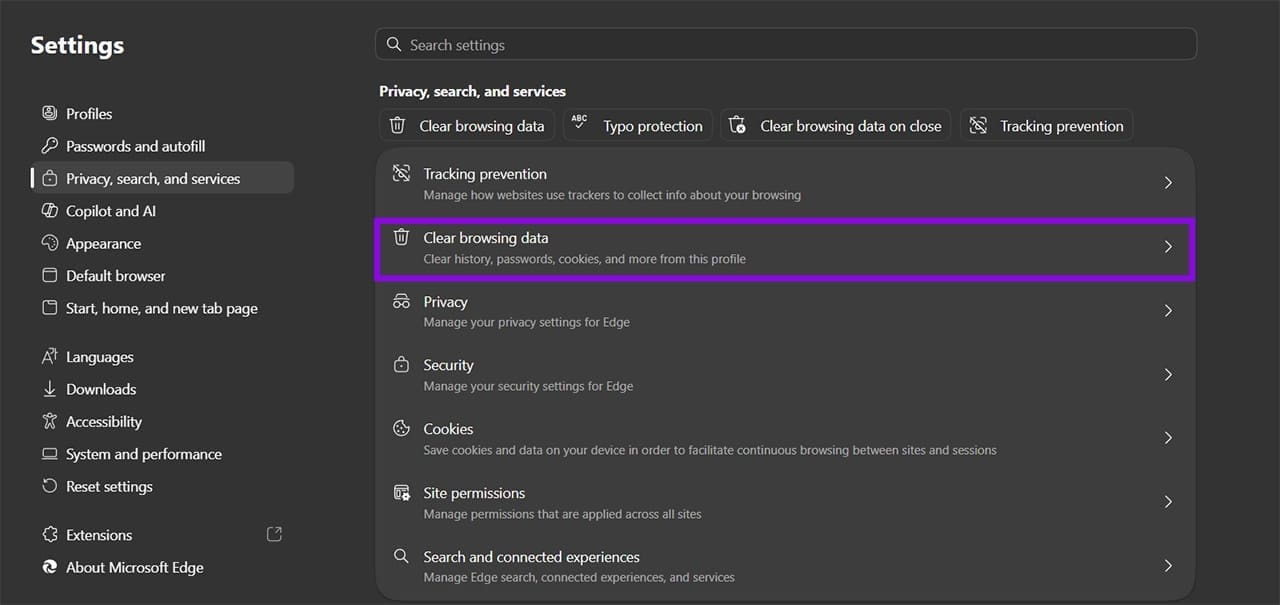Click the 'Privacy, search, and services' heading text

click(x=472, y=91)
